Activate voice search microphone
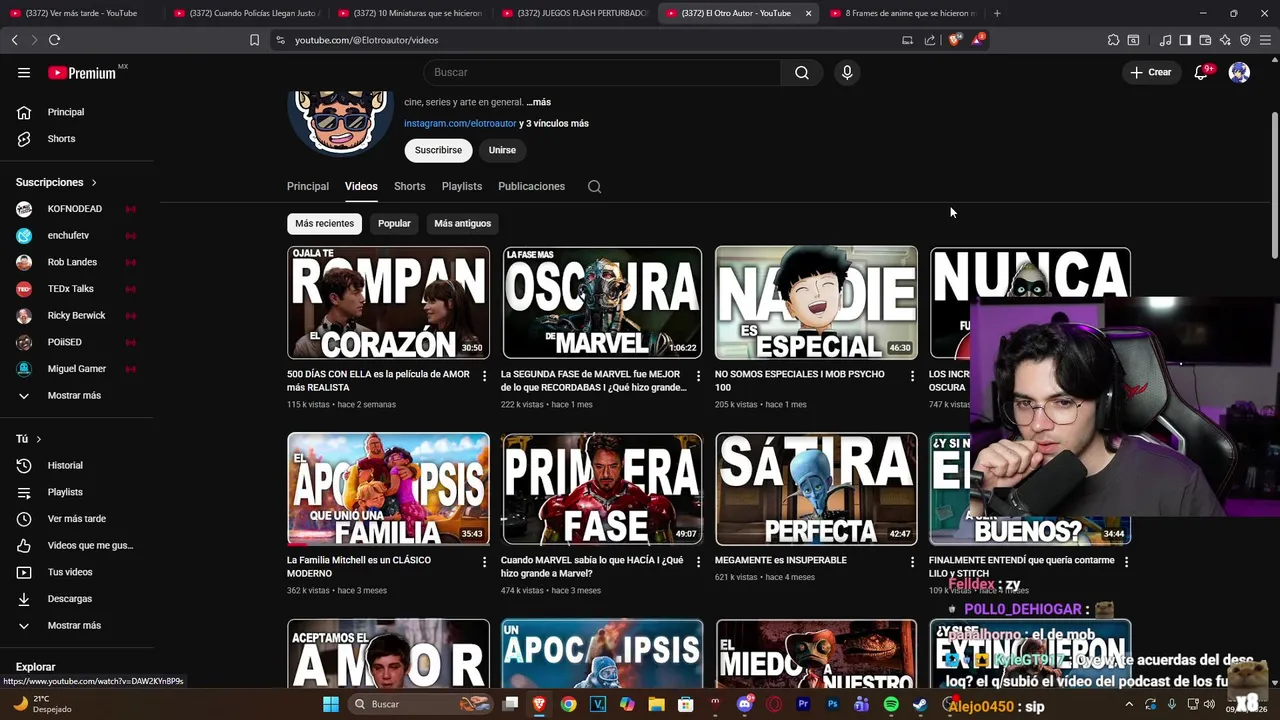This screenshot has width=1280, height=720. pos(847,72)
